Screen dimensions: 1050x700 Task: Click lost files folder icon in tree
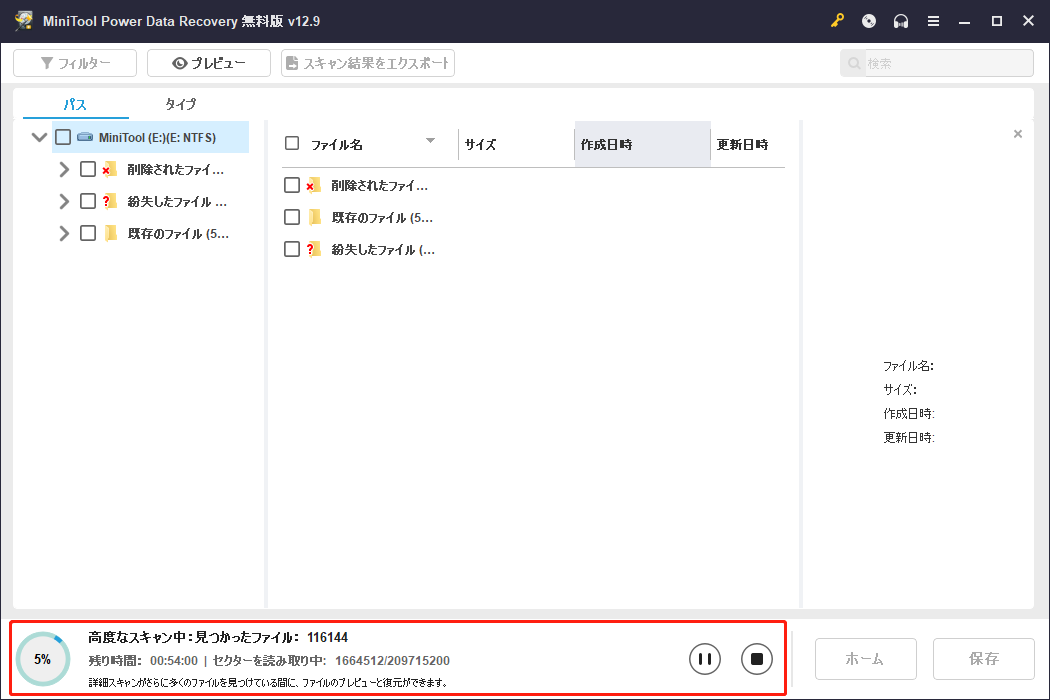click(110, 201)
